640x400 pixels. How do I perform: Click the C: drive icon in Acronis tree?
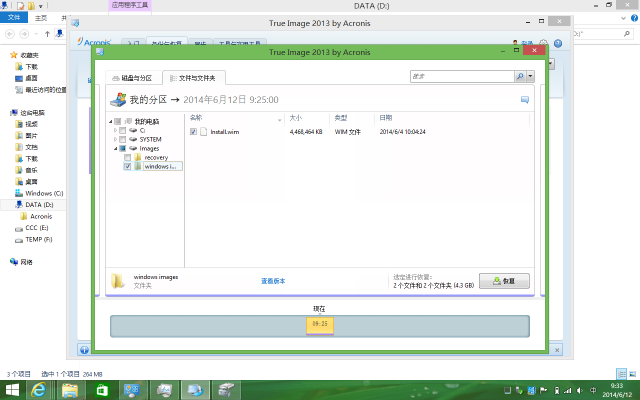point(133,130)
